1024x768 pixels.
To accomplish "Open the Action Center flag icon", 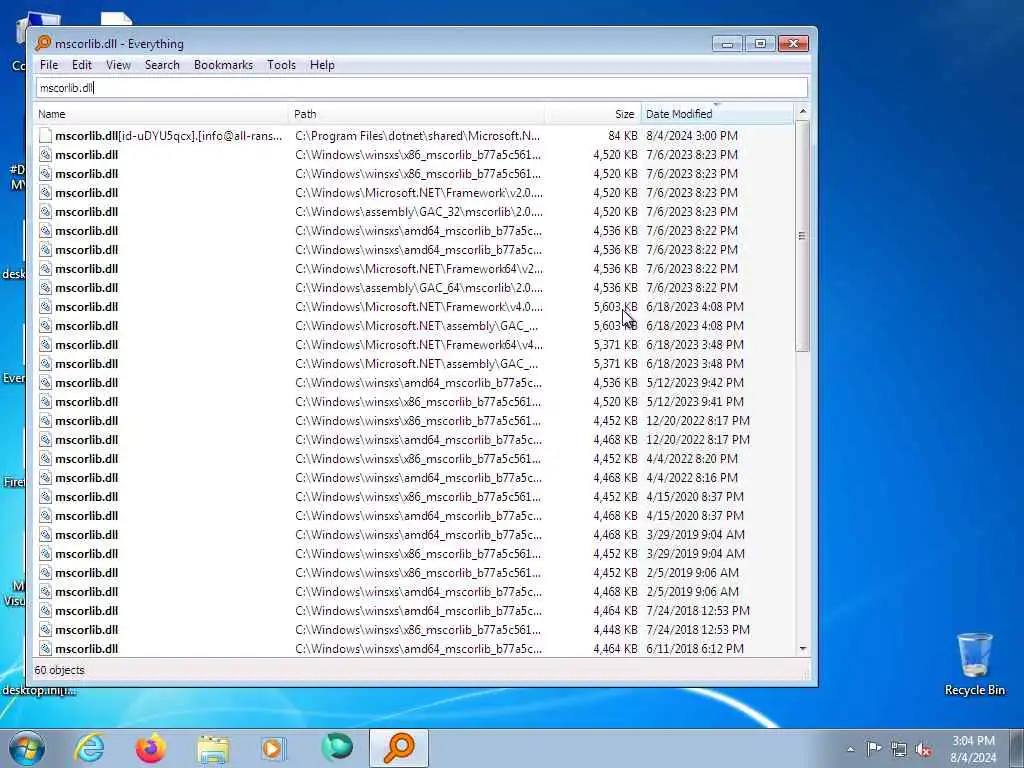I will (874, 748).
